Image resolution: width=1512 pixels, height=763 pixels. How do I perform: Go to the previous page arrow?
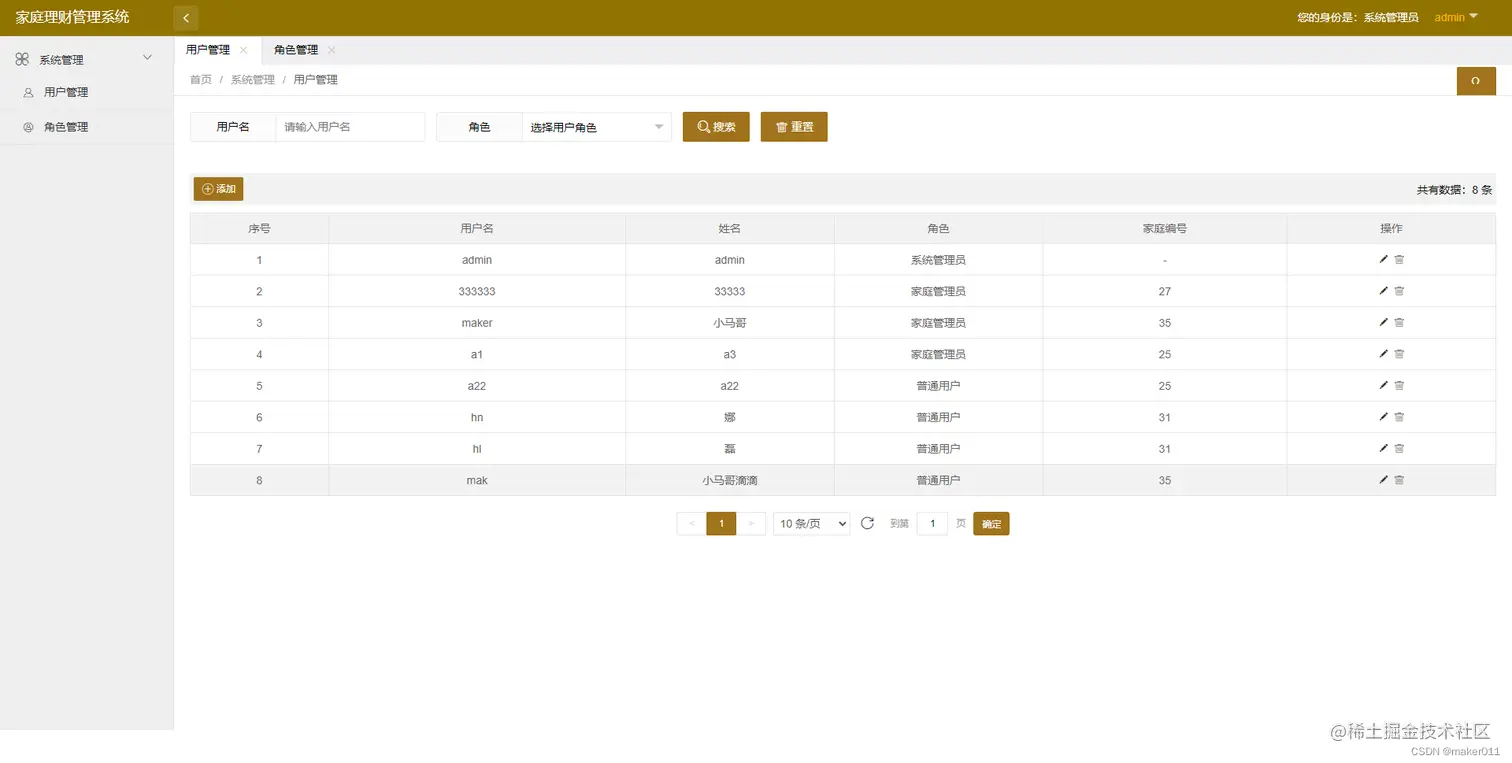[x=691, y=523]
